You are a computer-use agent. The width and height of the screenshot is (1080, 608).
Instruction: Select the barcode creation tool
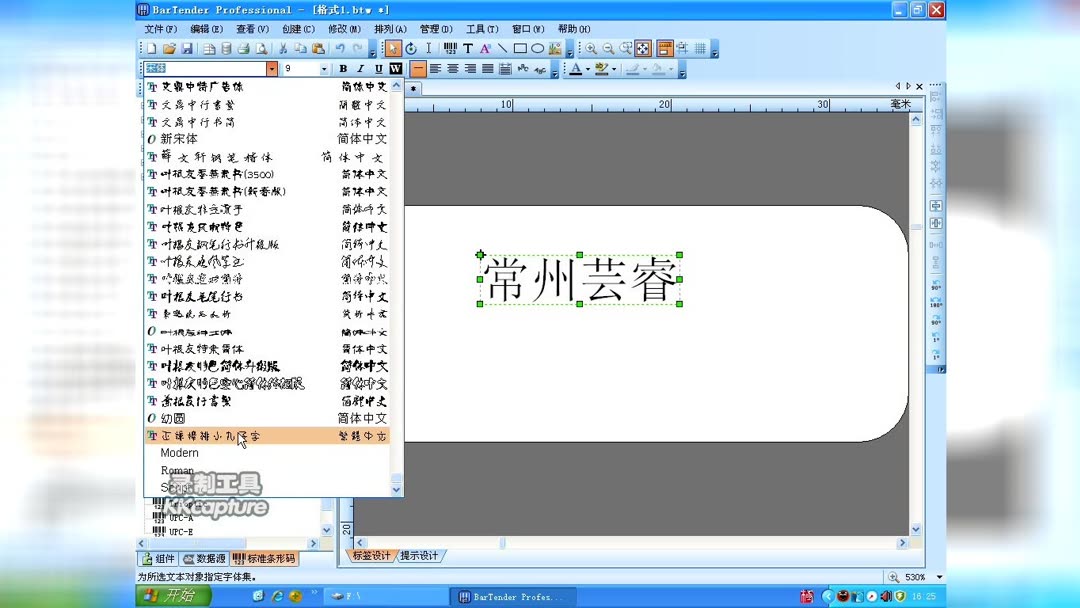[x=449, y=48]
